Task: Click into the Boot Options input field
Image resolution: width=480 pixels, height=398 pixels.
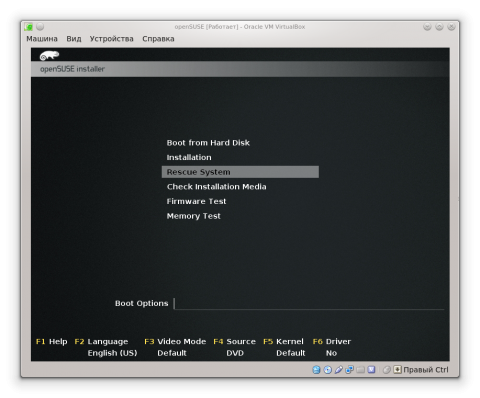Action: tap(309, 303)
